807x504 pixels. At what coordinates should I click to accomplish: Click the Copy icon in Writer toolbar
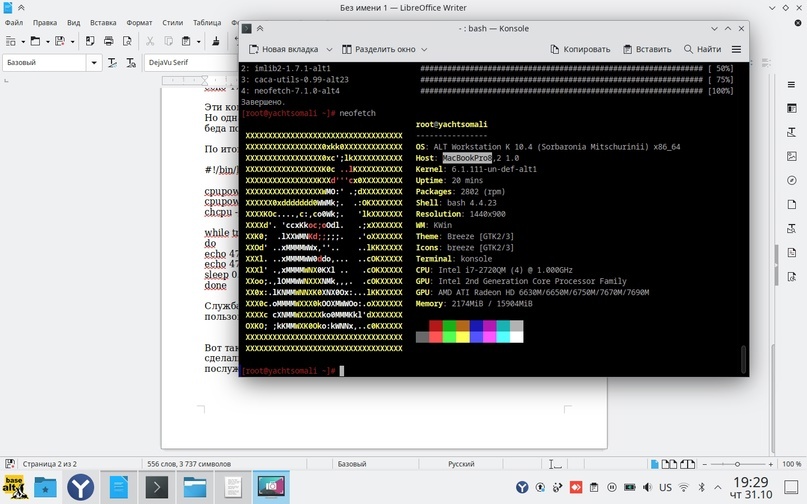[168, 41]
